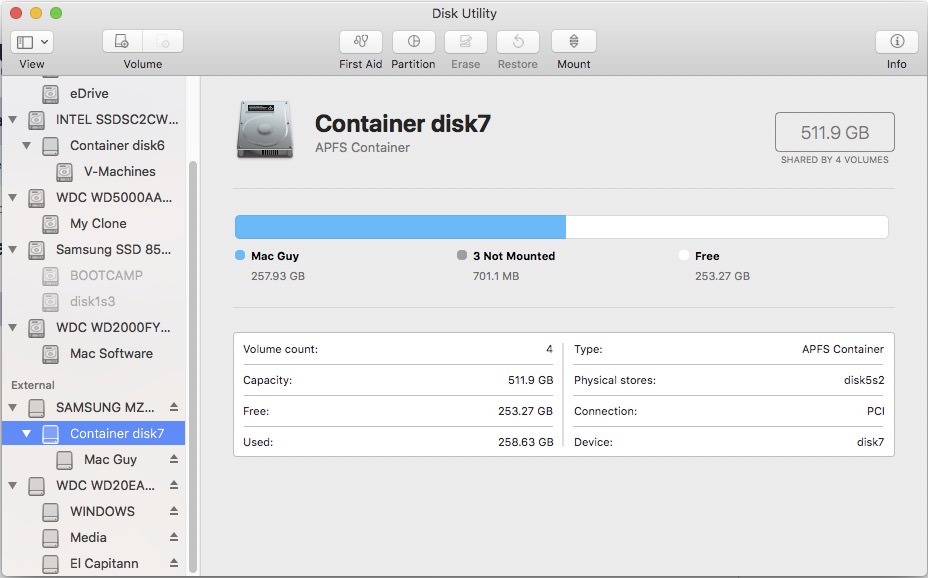Click the Erase toolbar icon

(x=466, y=41)
